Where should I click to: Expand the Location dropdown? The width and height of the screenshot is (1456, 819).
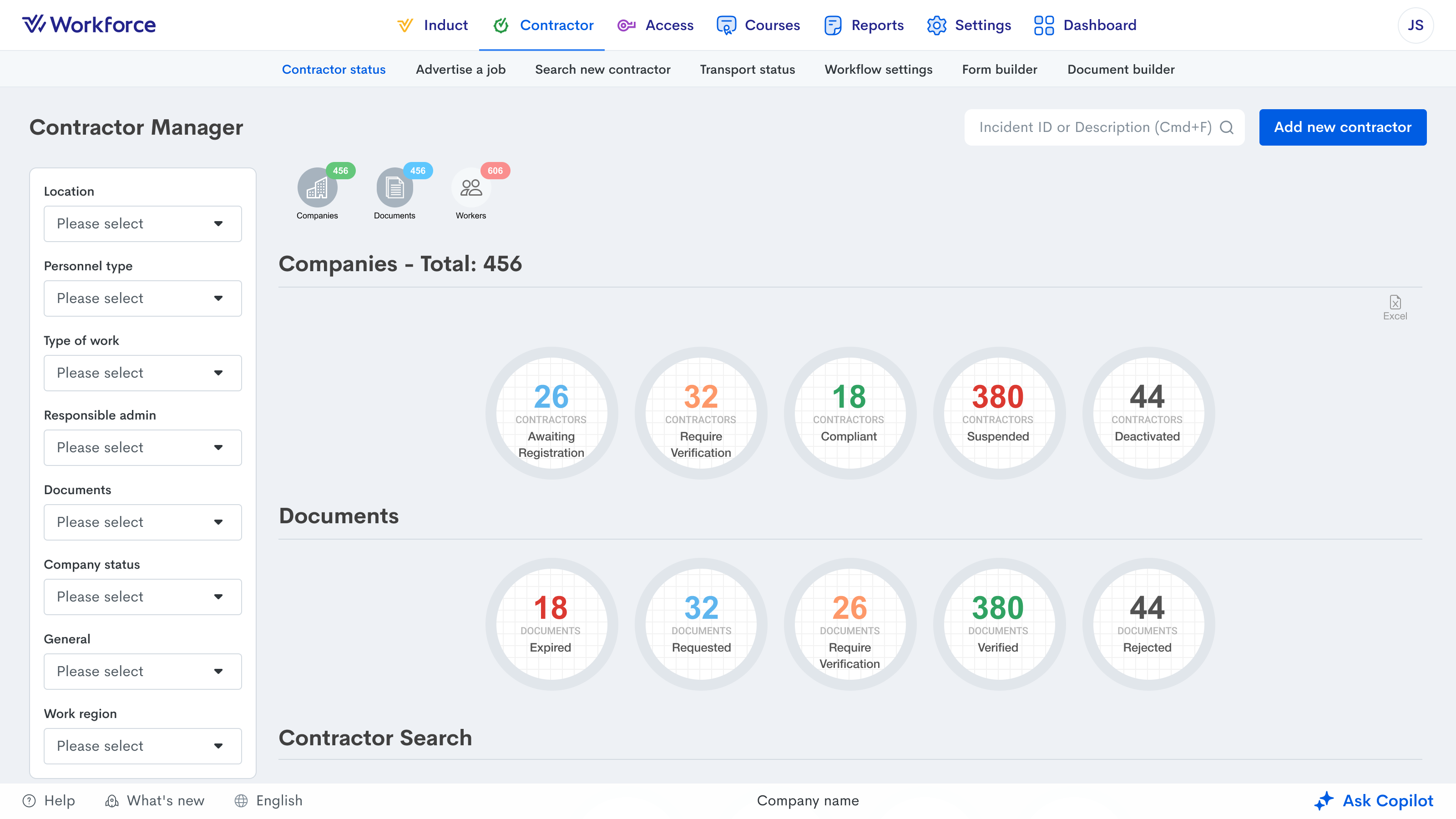pos(142,224)
